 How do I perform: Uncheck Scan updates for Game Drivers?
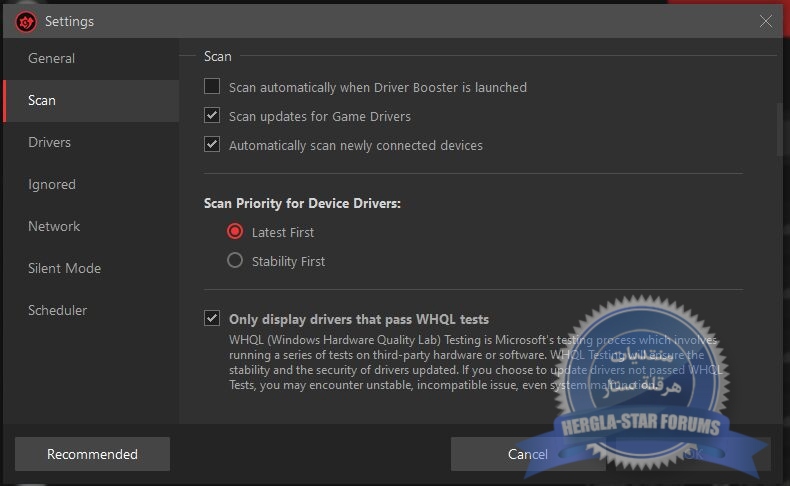[212, 115]
